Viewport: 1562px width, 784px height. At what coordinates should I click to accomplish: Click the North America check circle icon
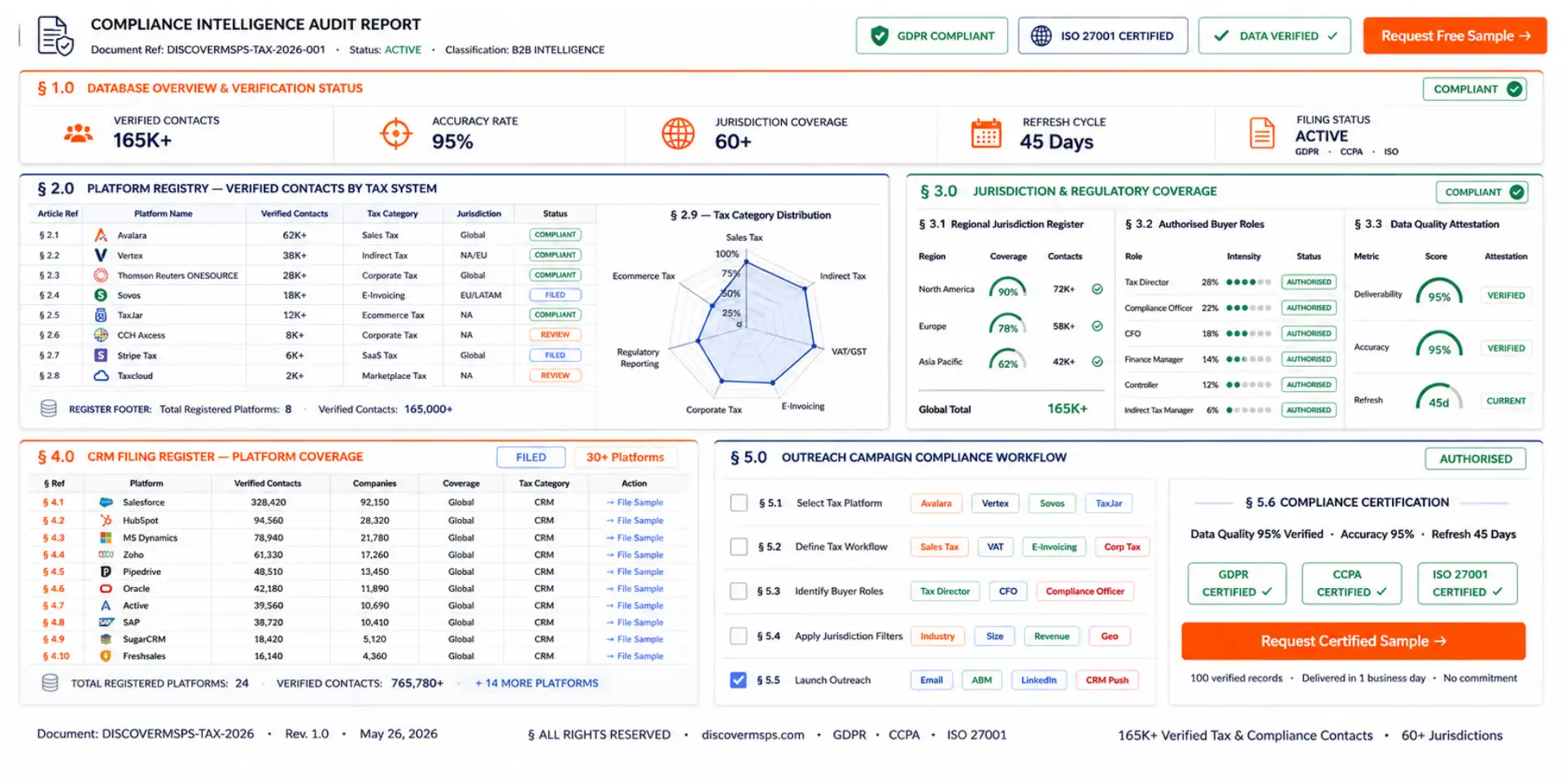pyautogui.click(x=1097, y=289)
